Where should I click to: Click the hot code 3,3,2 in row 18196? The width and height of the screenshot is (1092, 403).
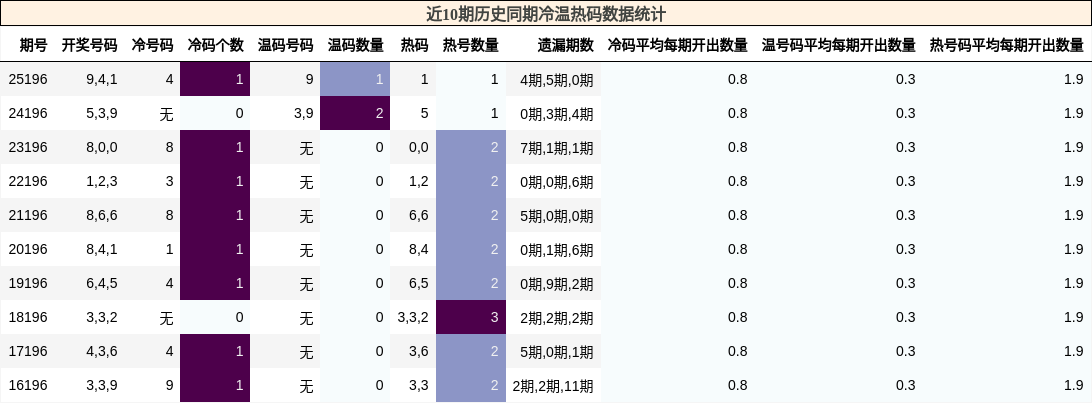click(413, 317)
